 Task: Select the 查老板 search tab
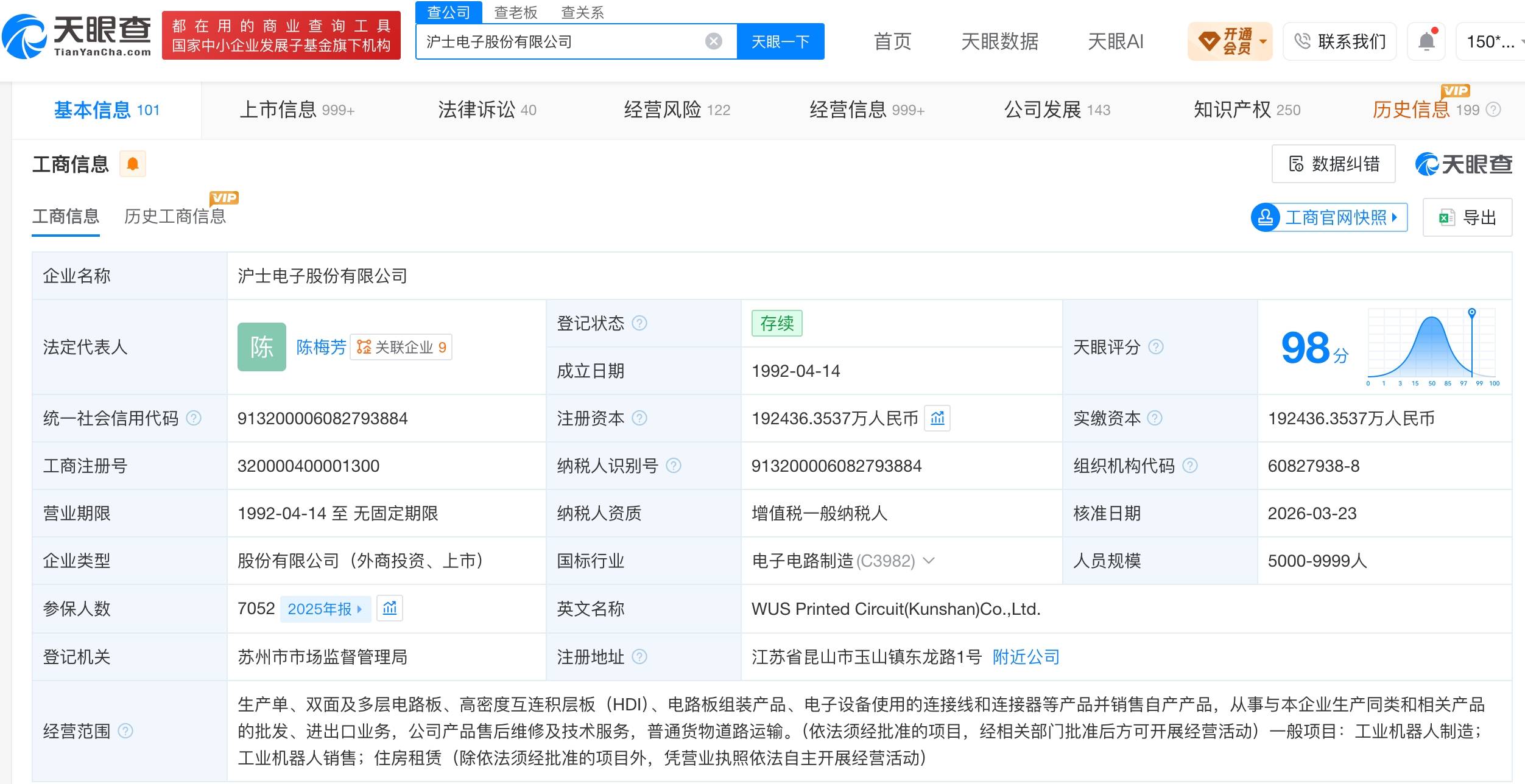tap(515, 12)
